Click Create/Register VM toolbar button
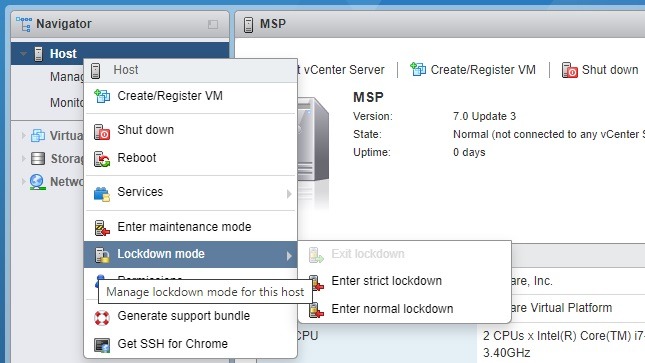645x363 pixels. pyautogui.click(x=473, y=70)
